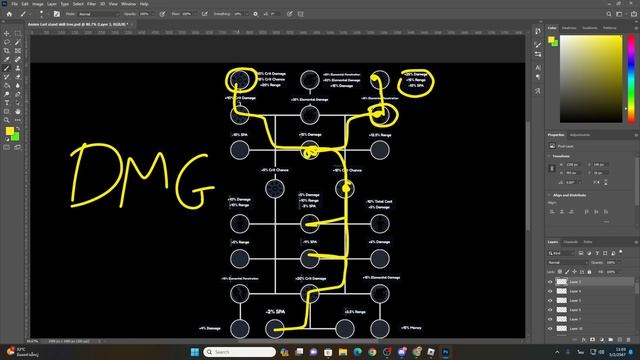Hide Layer 4 with eye icon

(x=550, y=291)
